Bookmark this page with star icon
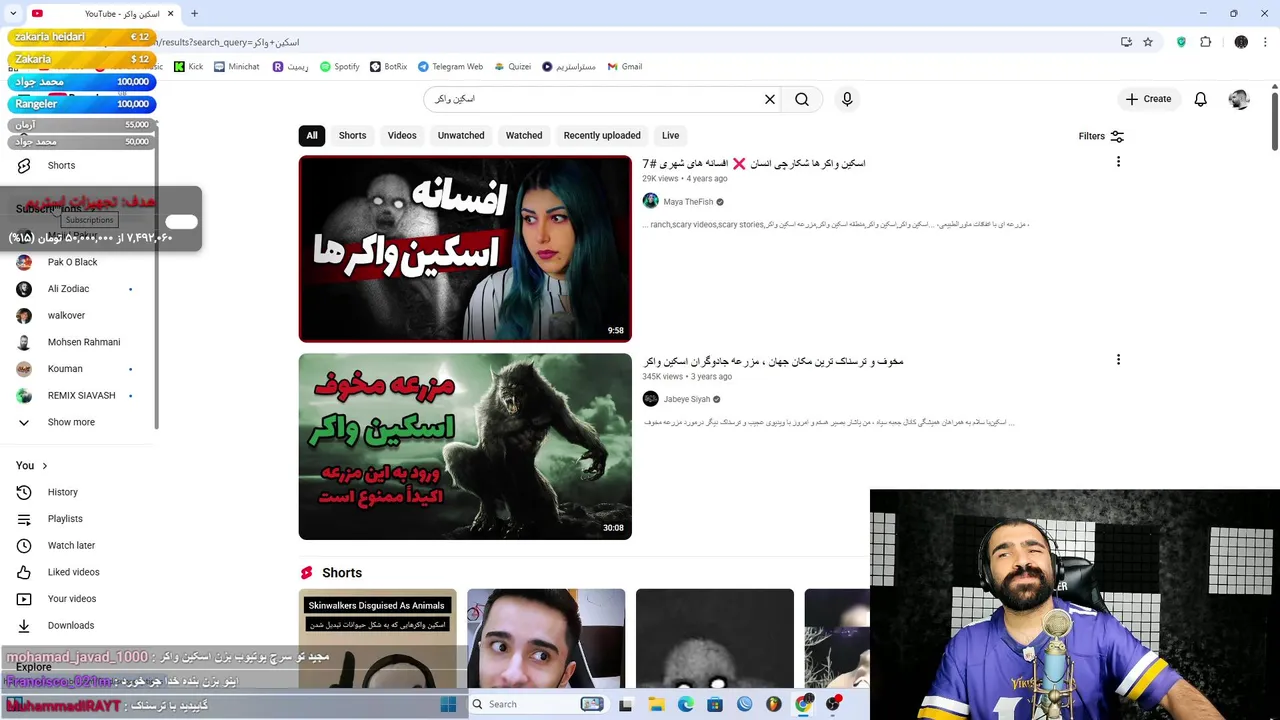 point(1148,42)
